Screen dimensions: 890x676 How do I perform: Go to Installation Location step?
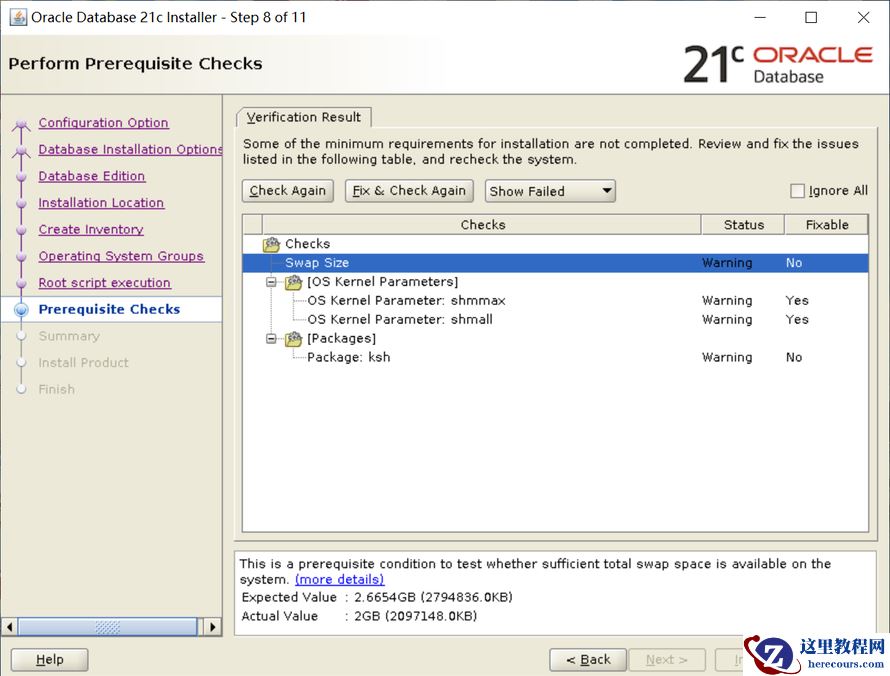(101, 203)
